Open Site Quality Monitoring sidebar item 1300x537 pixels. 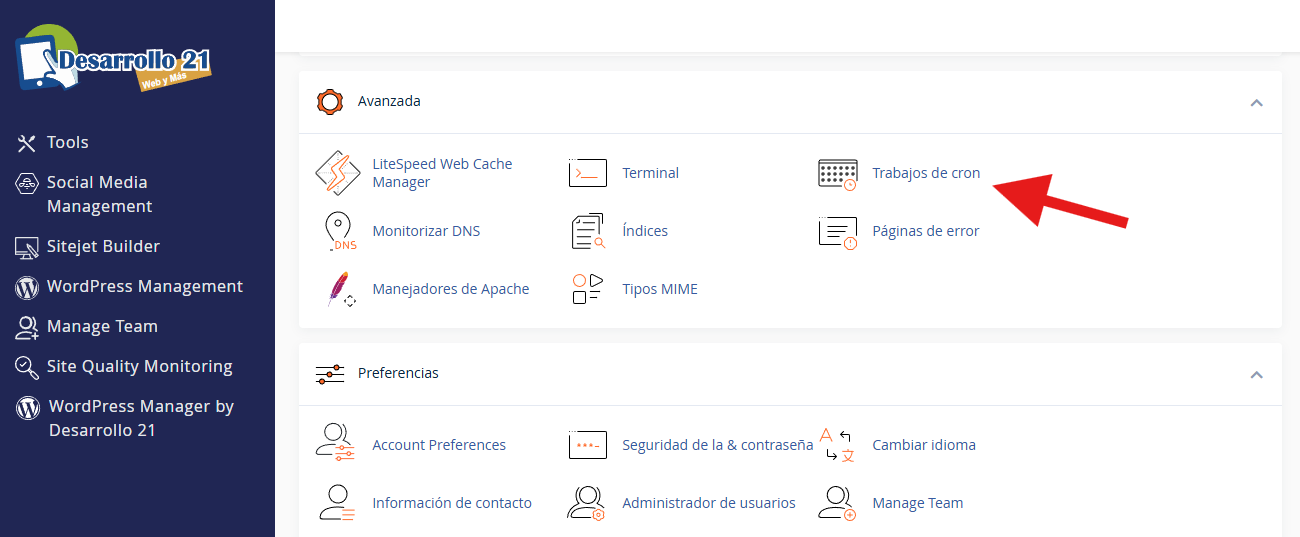(x=139, y=367)
